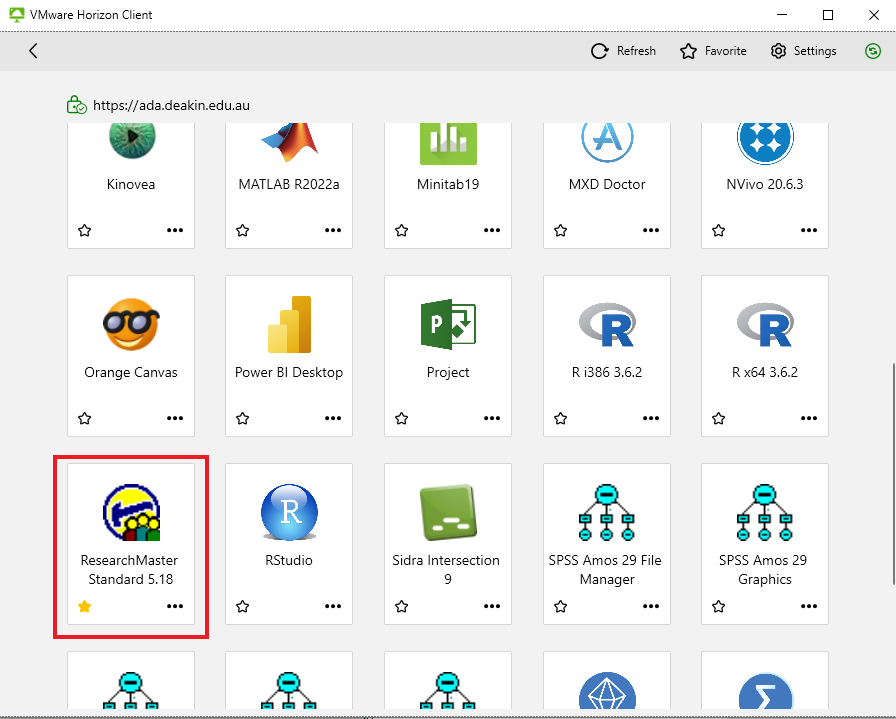This screenshot has height=719, width=896.
Task: Unfavorite ResearchMaster Standard using its yellow star
Action: [85, 606]
